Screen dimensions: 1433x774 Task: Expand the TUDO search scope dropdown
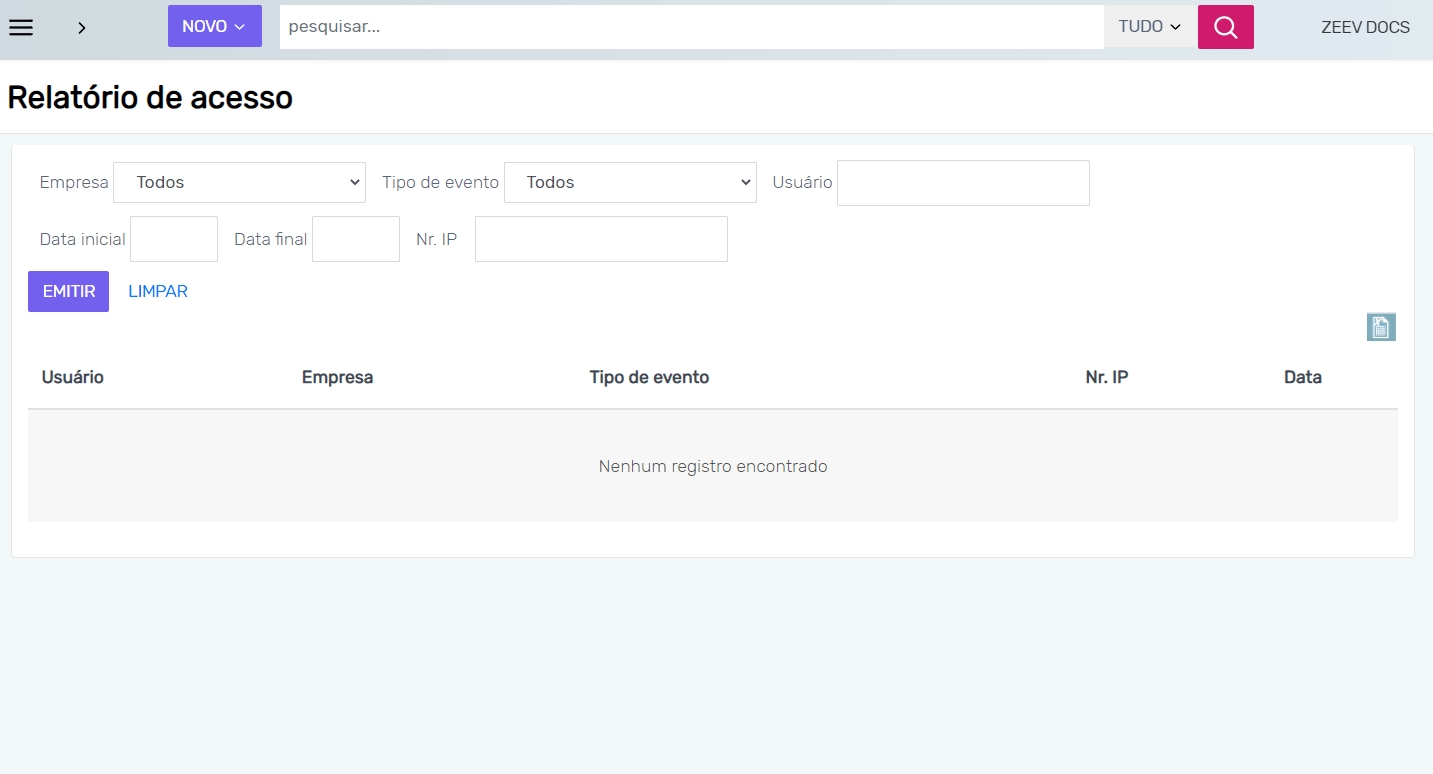(x=1150, y=27)
